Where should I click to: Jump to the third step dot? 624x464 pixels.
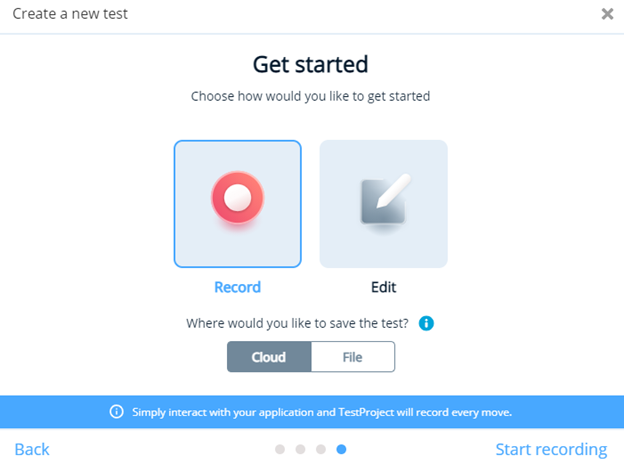pyautogui.click(x=321, y=450)
